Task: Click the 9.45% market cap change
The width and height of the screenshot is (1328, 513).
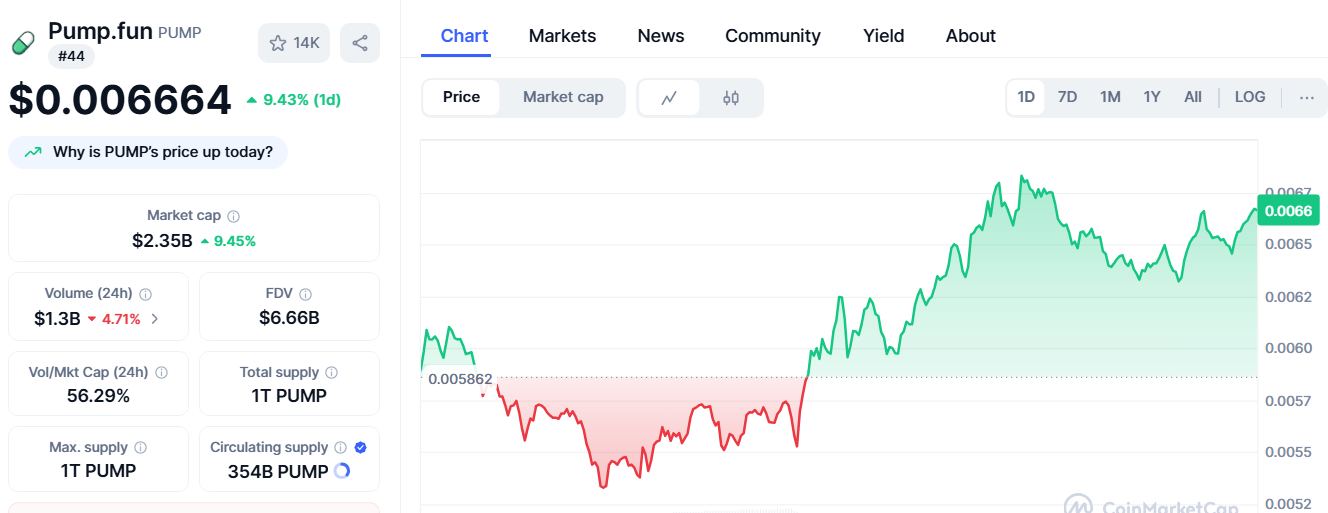Action: [228, 241]
